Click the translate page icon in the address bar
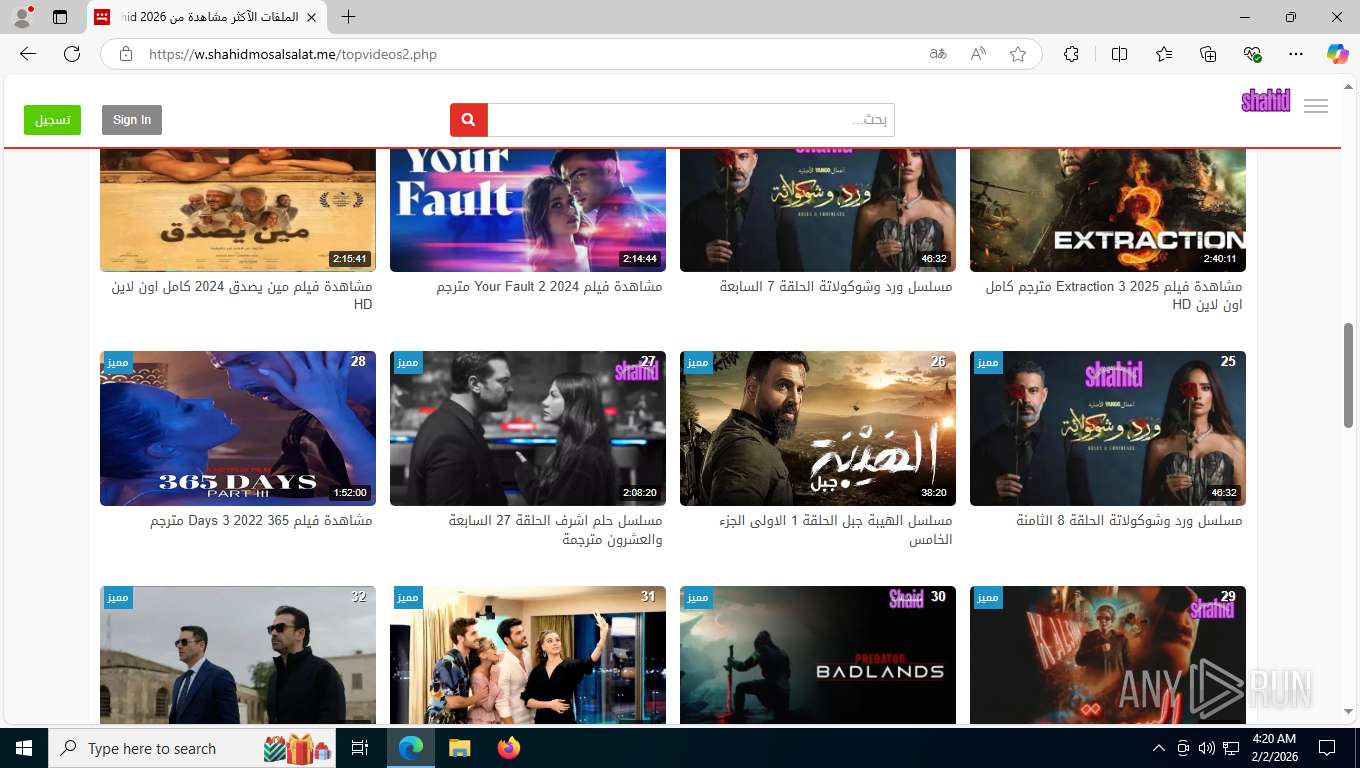Screen dimensions: 1360x768 [x=938, y=54]
